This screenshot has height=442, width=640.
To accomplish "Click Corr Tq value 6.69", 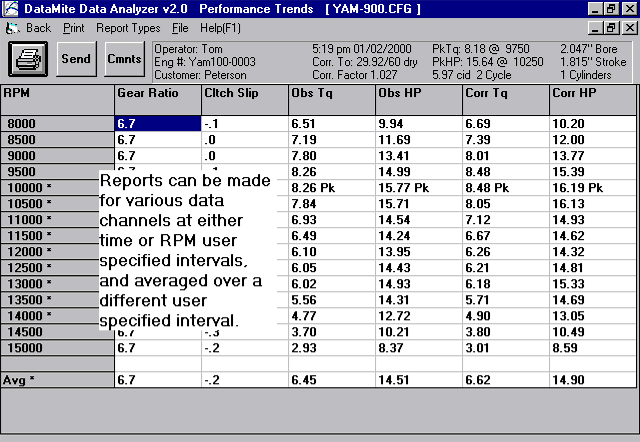I will [x=506, y=124].
